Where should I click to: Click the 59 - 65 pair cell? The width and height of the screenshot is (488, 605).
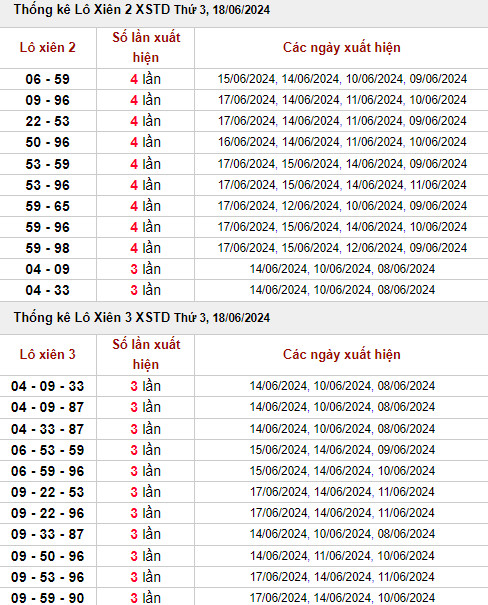coord(48,206)
